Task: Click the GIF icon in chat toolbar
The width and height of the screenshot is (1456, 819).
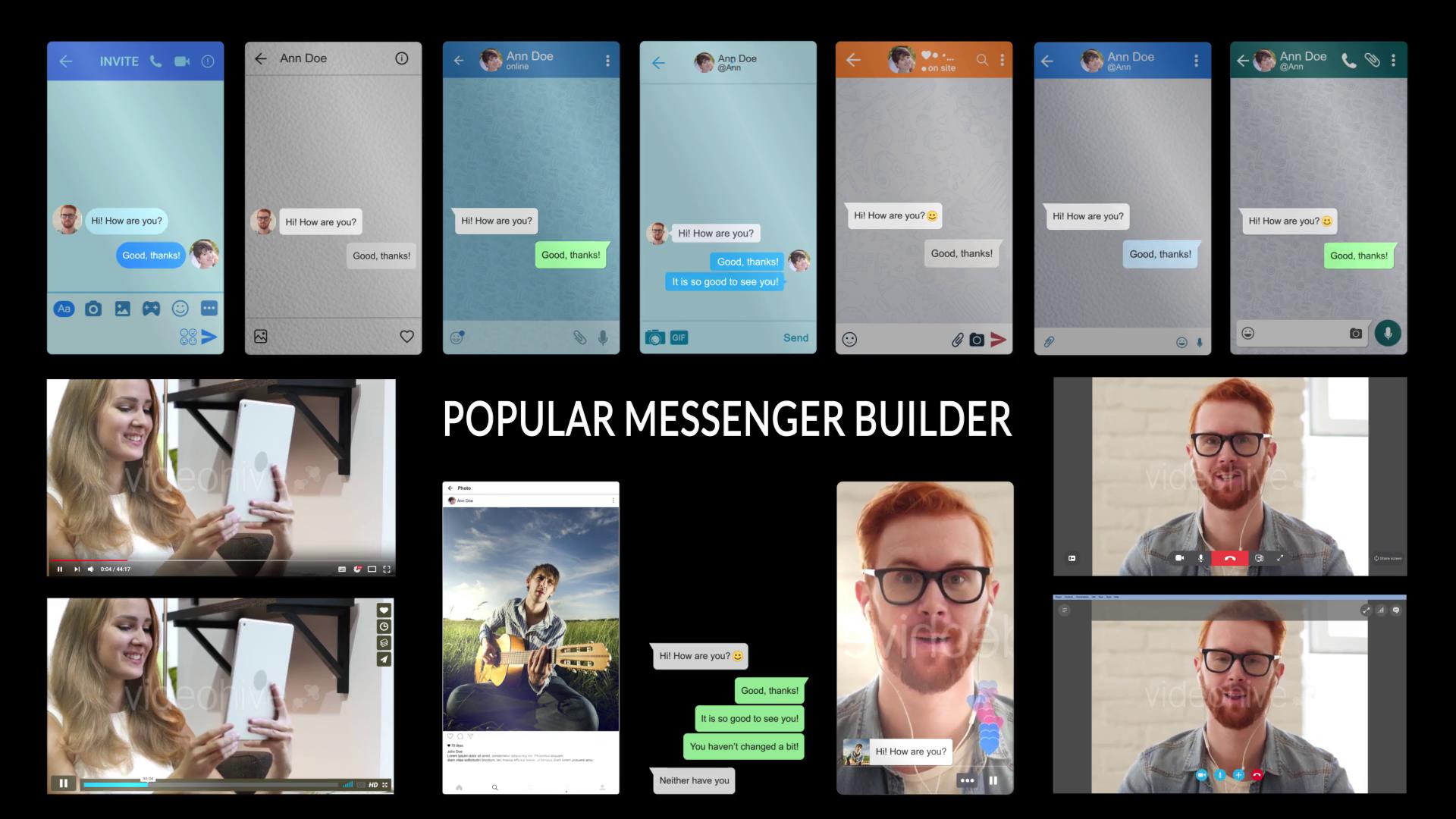Action: (x=679, y=338)
